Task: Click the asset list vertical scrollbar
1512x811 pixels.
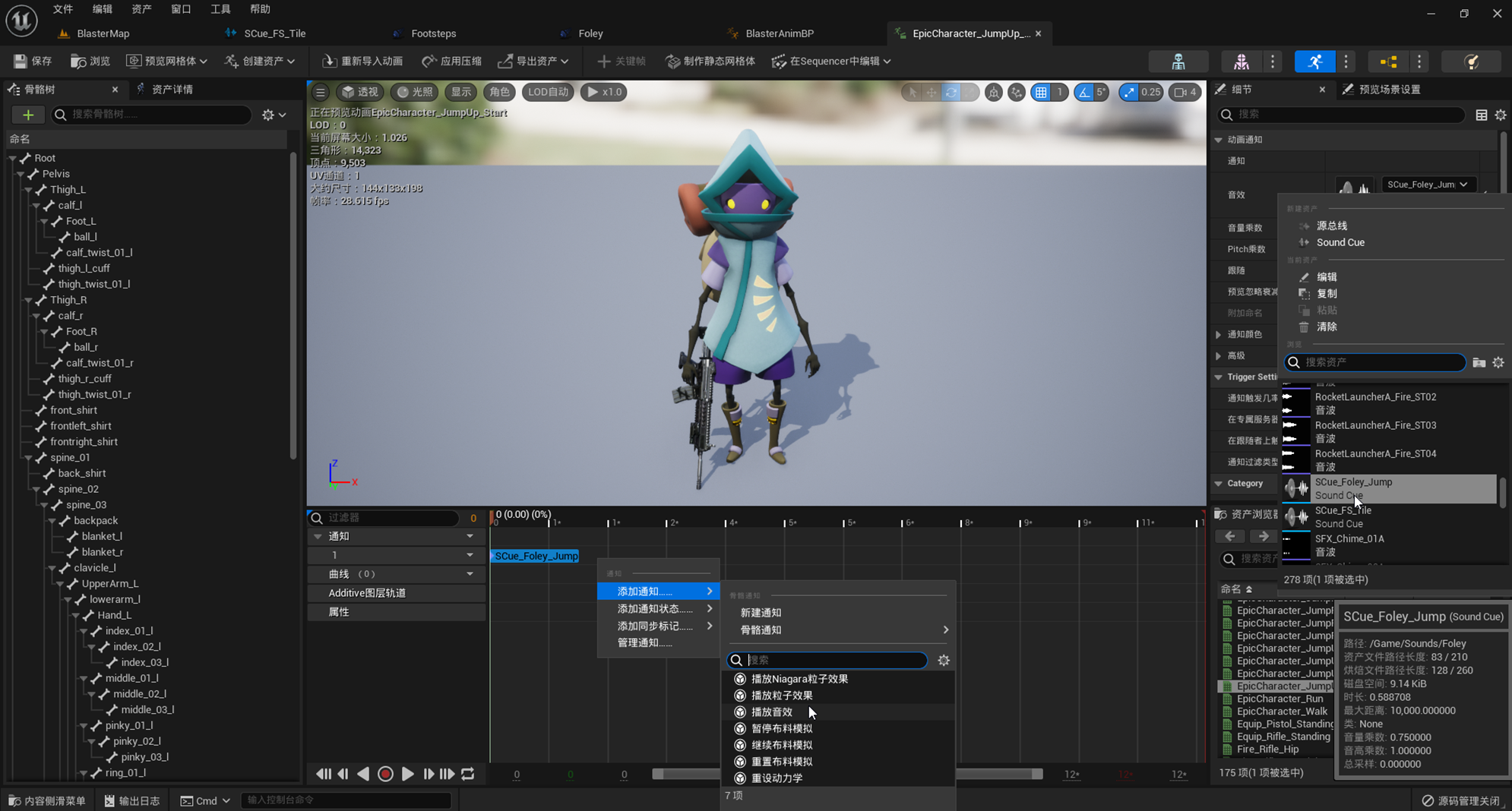Action: click(1501, 494)
